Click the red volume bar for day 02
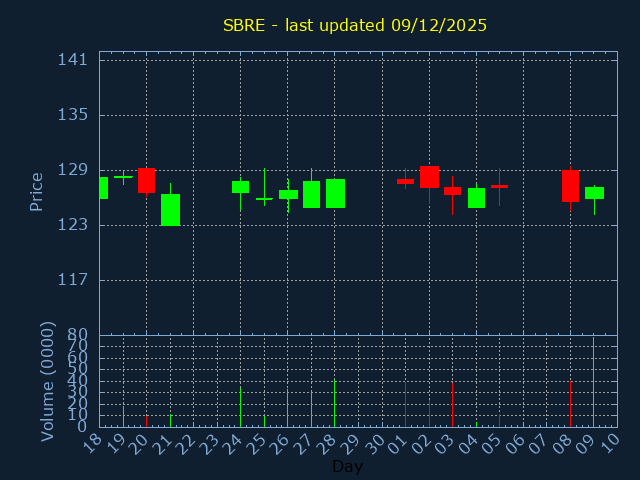640x480 pixels. pos(429,413)
